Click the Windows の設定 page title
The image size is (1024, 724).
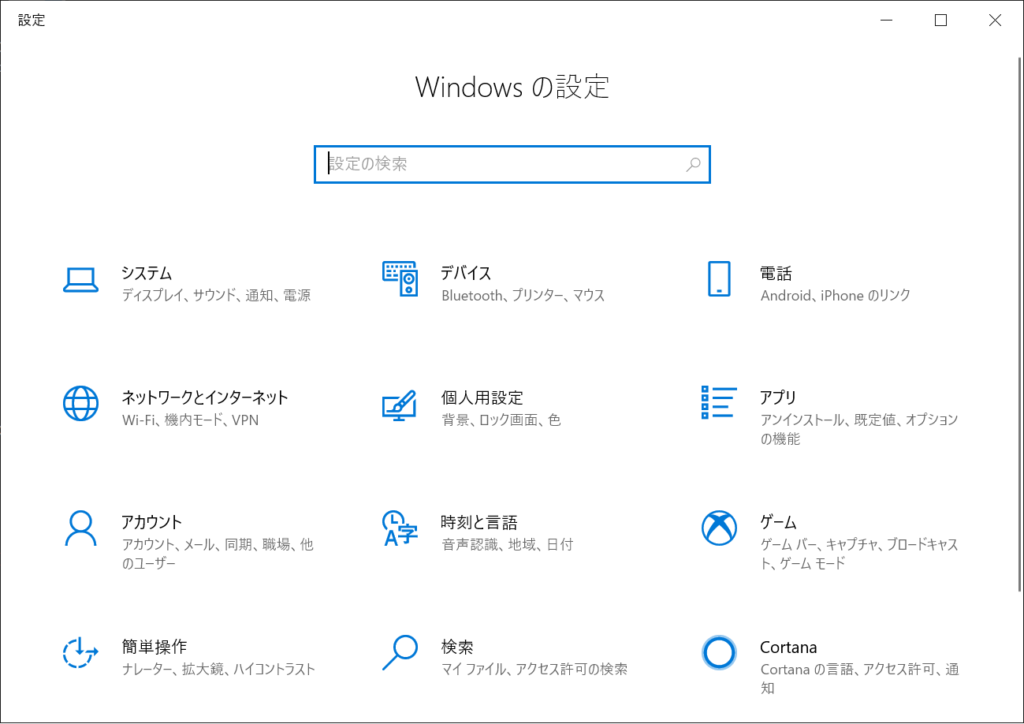coord(512,87)
